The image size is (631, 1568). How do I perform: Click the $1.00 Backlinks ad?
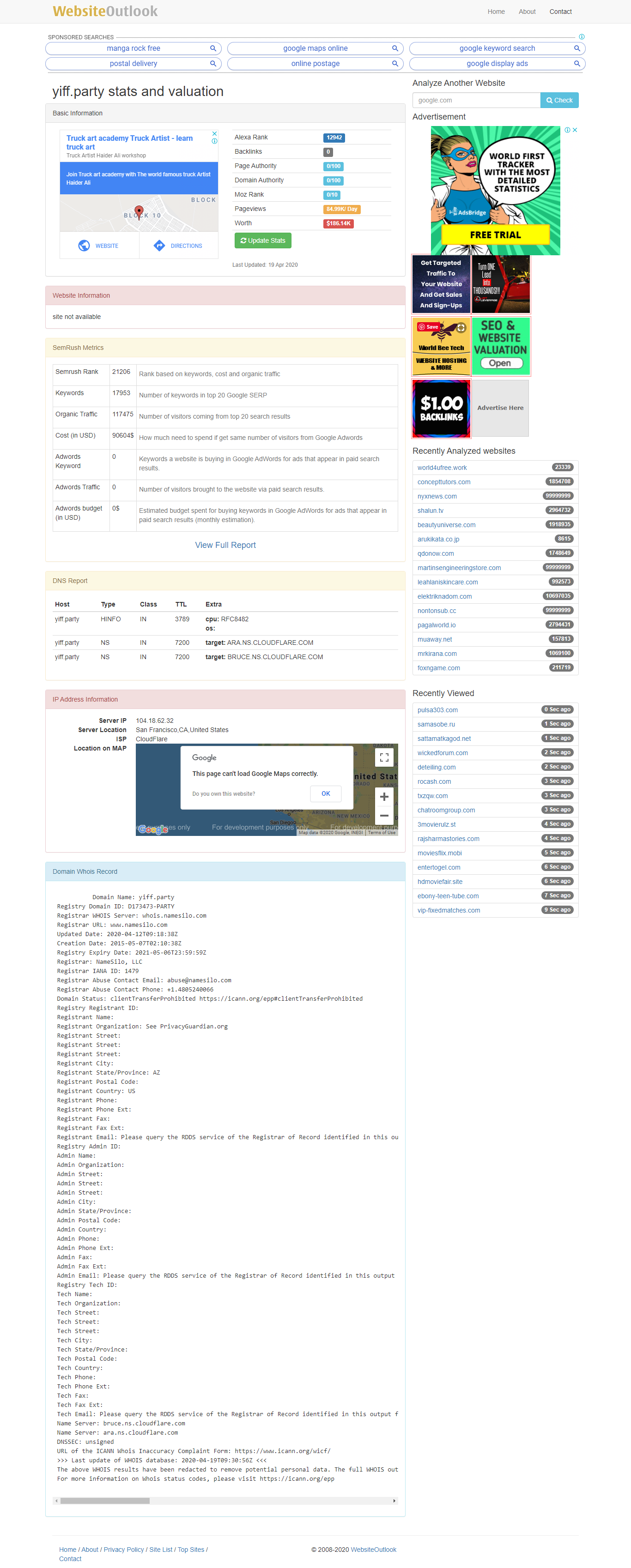coord(442,409)
